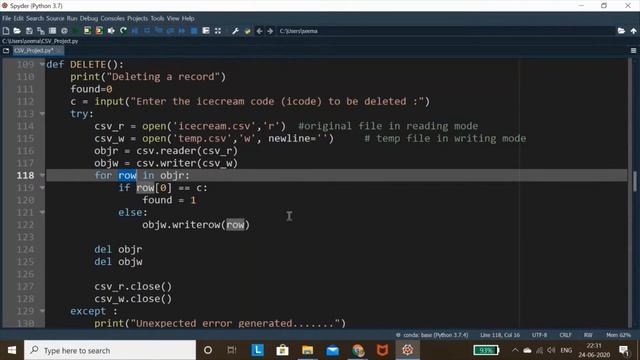Viewport: 640px width, 360px height.
Task: Open Windows Start menu
Action: pyautogui.click(x=12, y=350)
